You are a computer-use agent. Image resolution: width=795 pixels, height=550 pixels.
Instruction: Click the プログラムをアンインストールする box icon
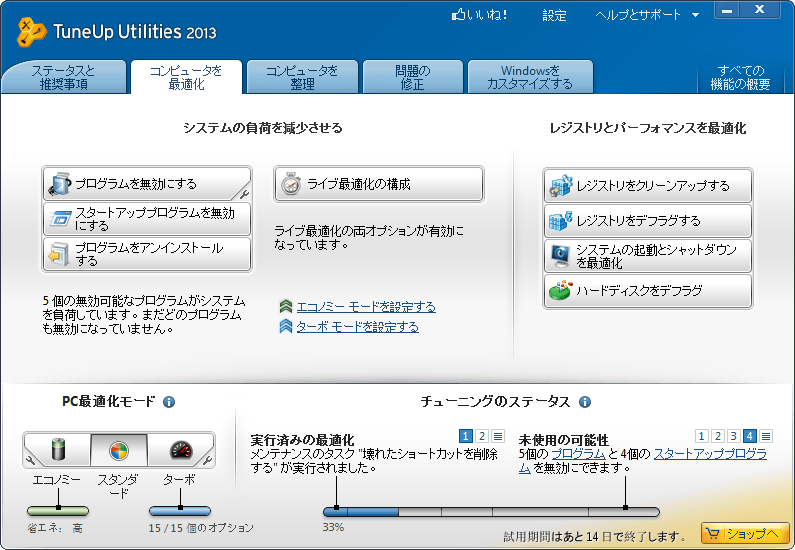59,254
